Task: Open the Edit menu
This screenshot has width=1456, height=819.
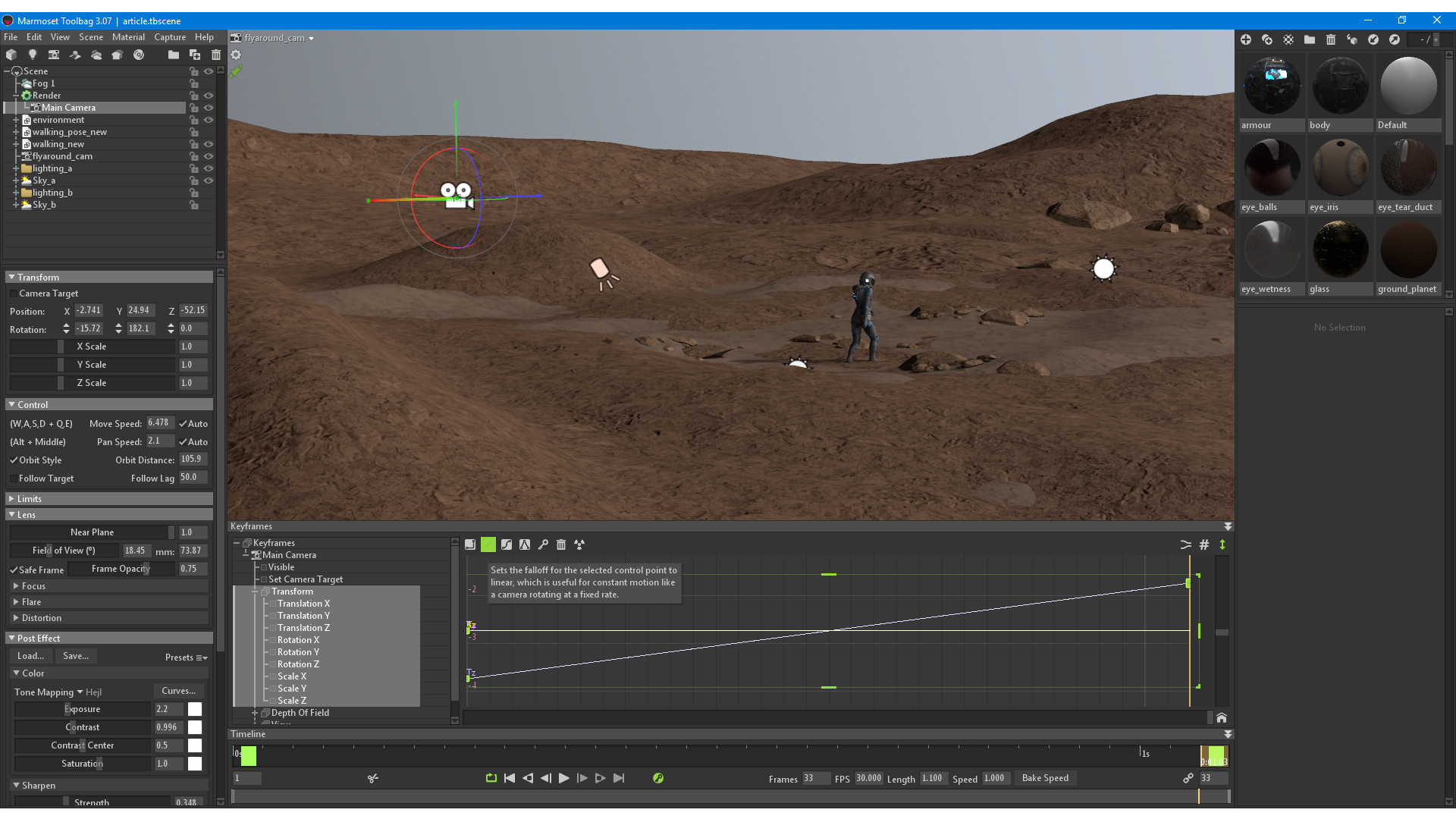Action: tap(34, 37)
